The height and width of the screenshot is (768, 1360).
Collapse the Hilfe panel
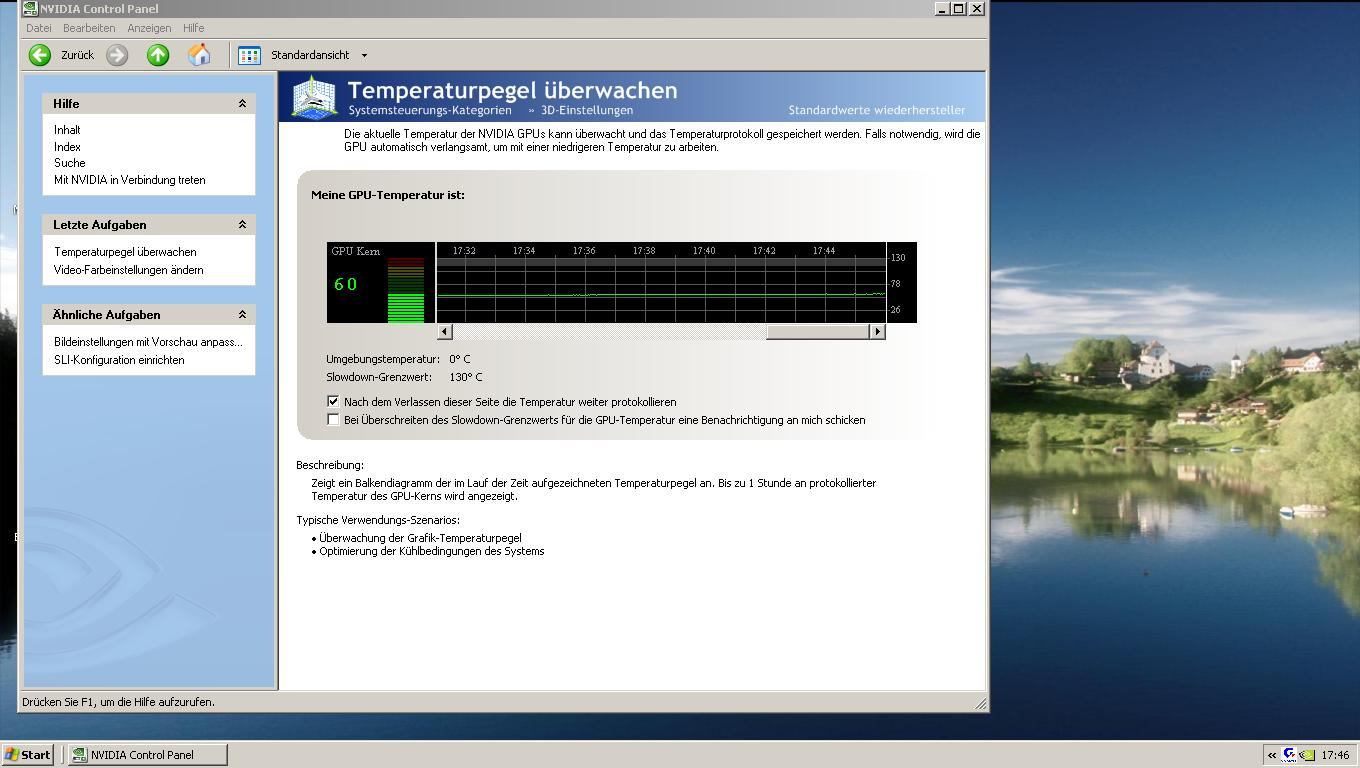tap(242, 103)
